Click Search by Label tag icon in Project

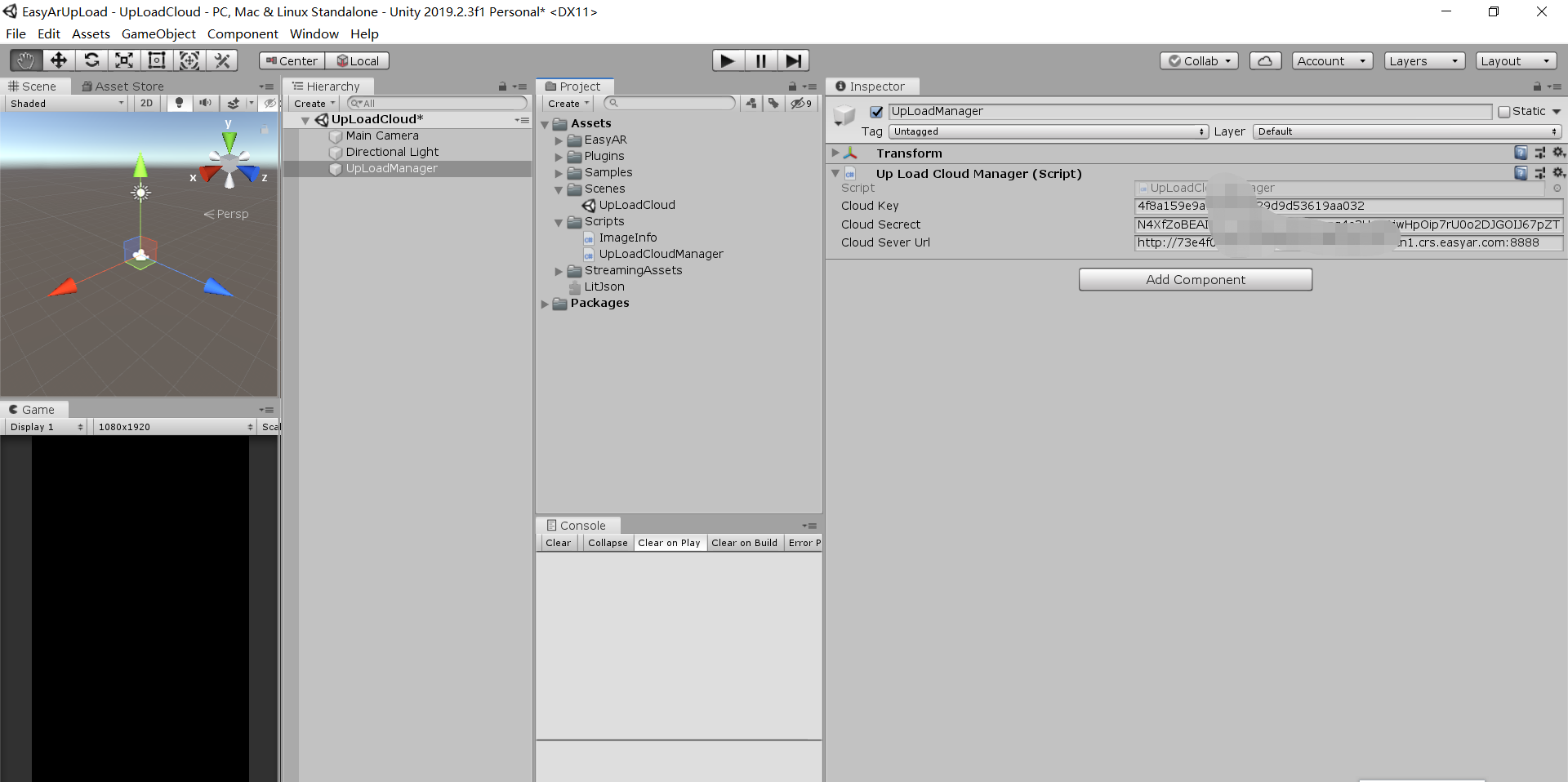click(773, 104)
